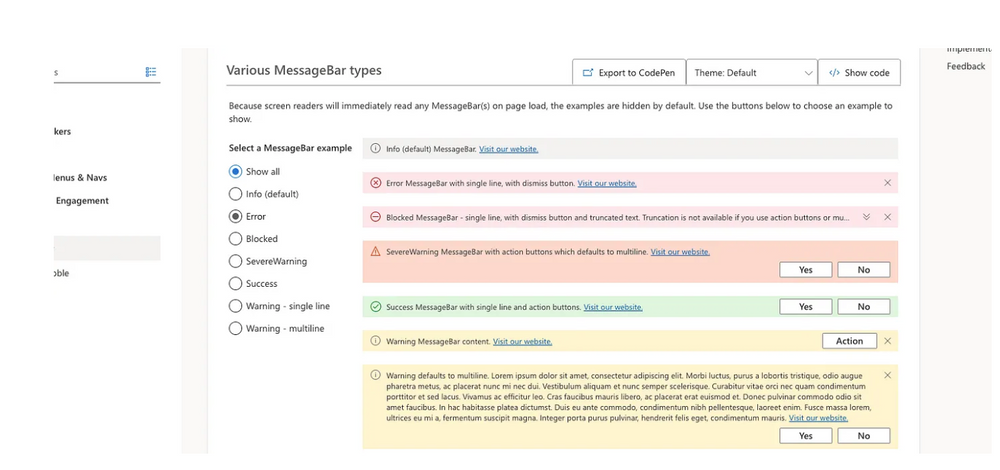This screenshot has width=1000, height=470.
Task: Click the Success MessageBar green checkmark icon
Action: tap(376, 307)
